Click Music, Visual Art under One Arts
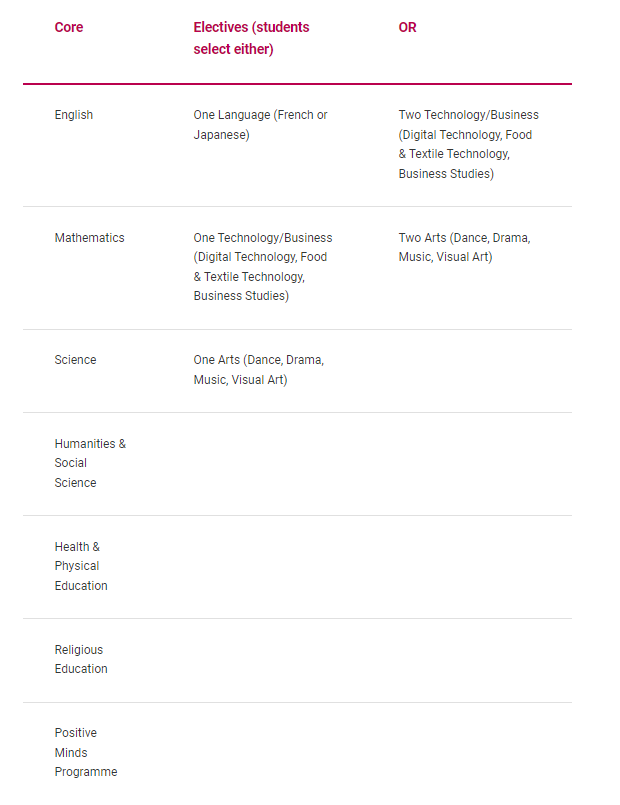The height and width of the screenshot is (805, 620). (240, 380)
